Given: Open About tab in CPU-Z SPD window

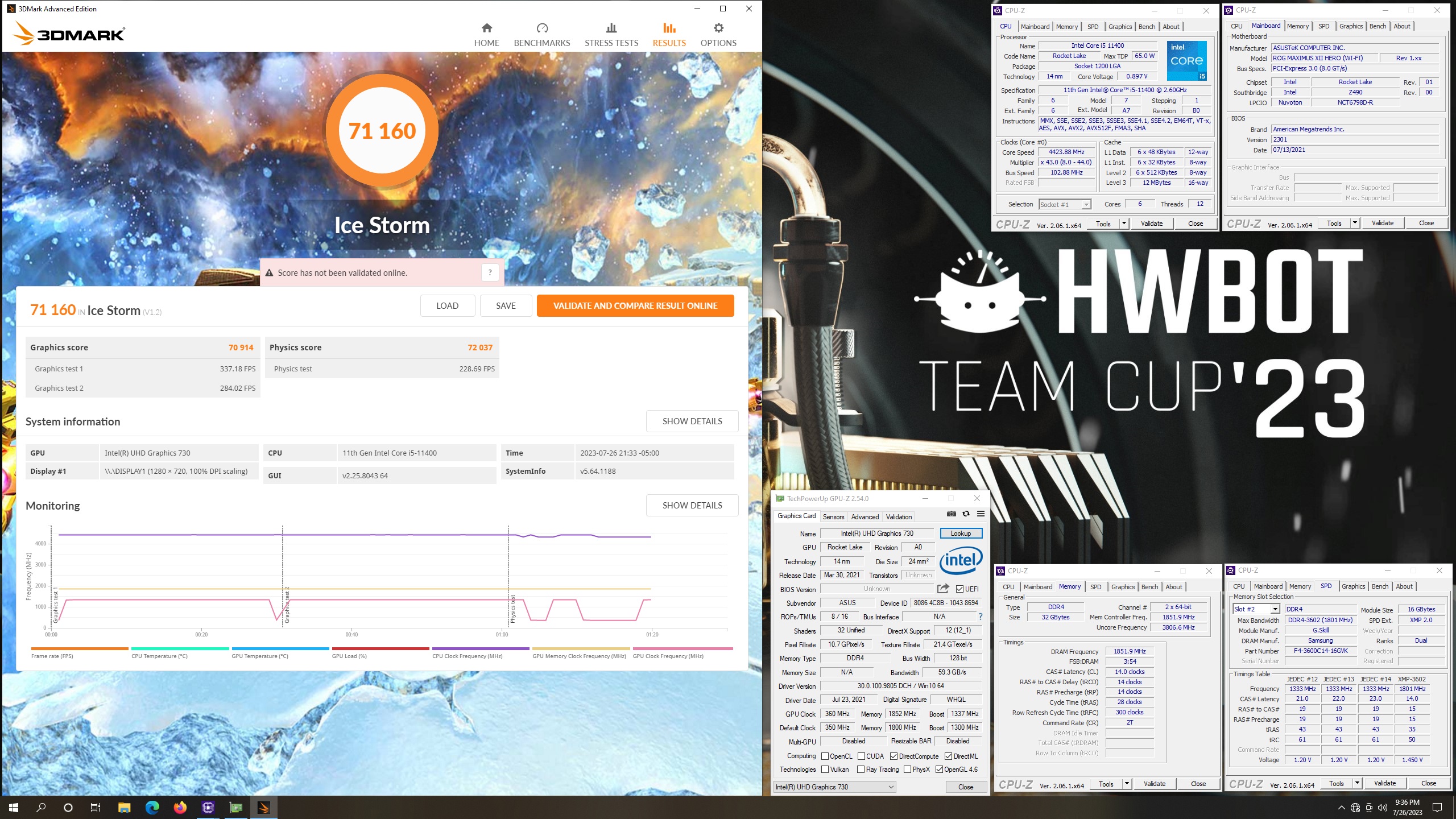Looking at the screenshot, I should coord(1404,586).
